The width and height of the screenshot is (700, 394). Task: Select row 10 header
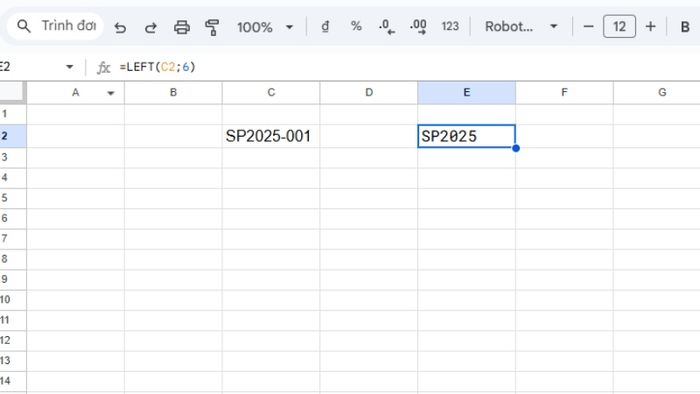pos(13,300)
